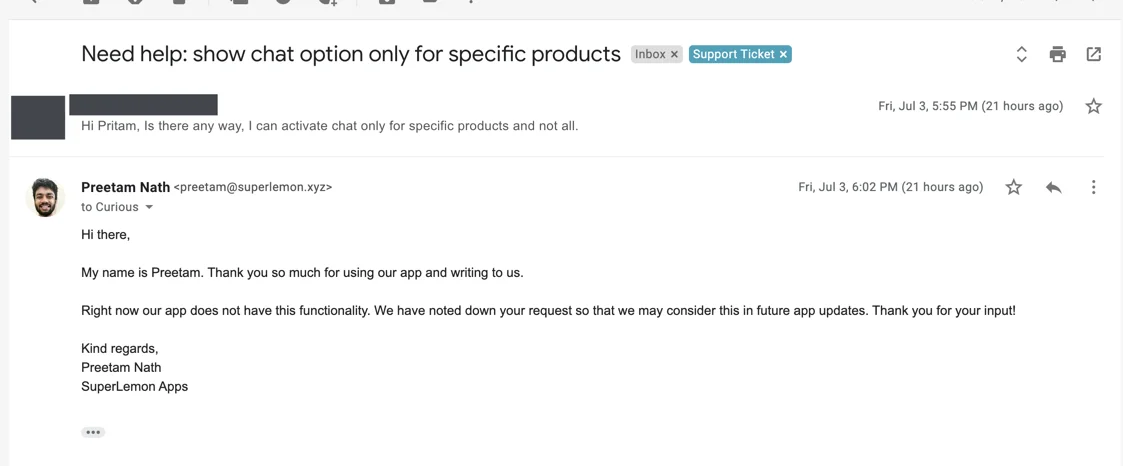
Task: Open the Inbox label
Action: coord(649,54)
